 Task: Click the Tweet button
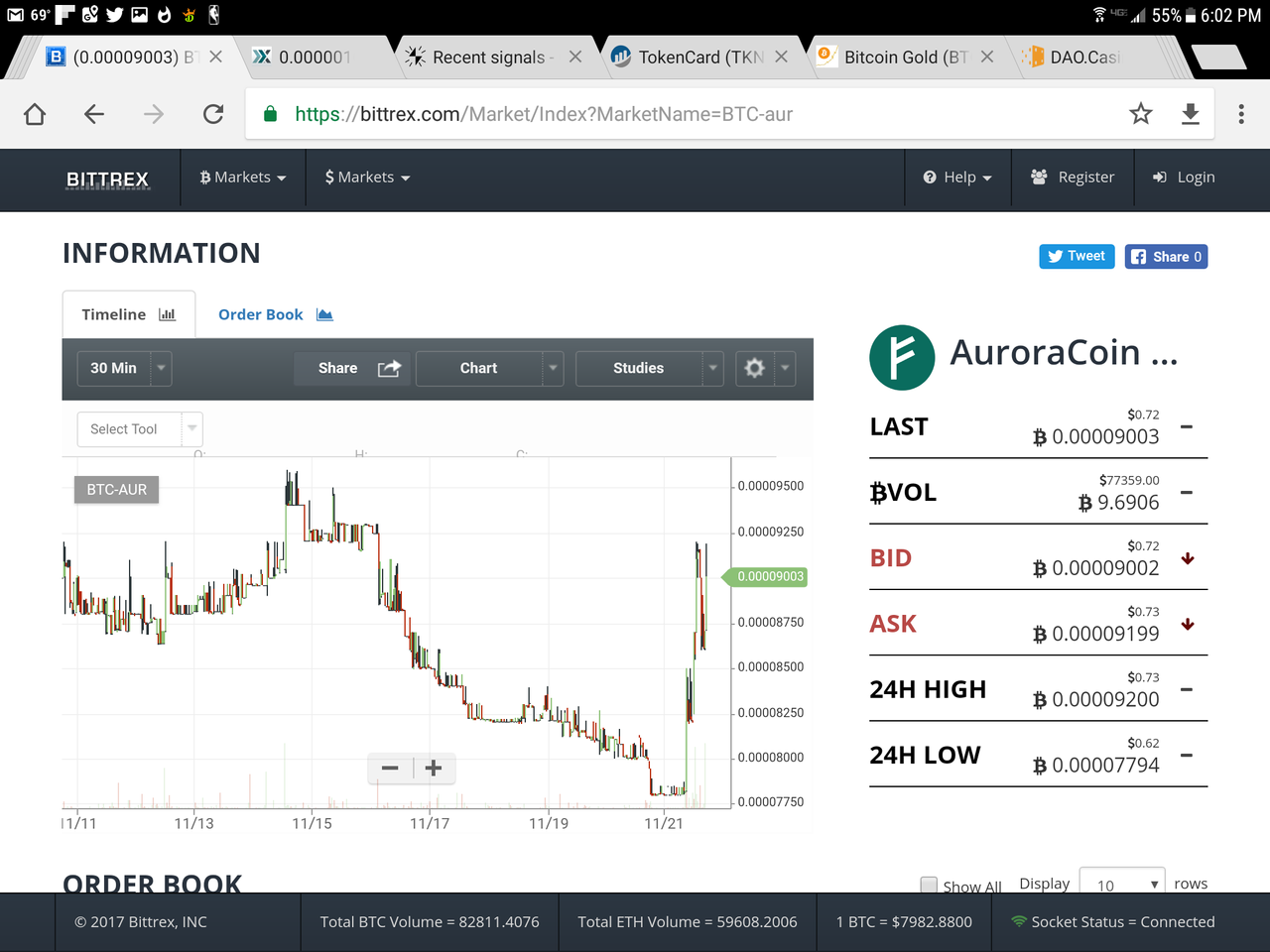coord(1077,256)
